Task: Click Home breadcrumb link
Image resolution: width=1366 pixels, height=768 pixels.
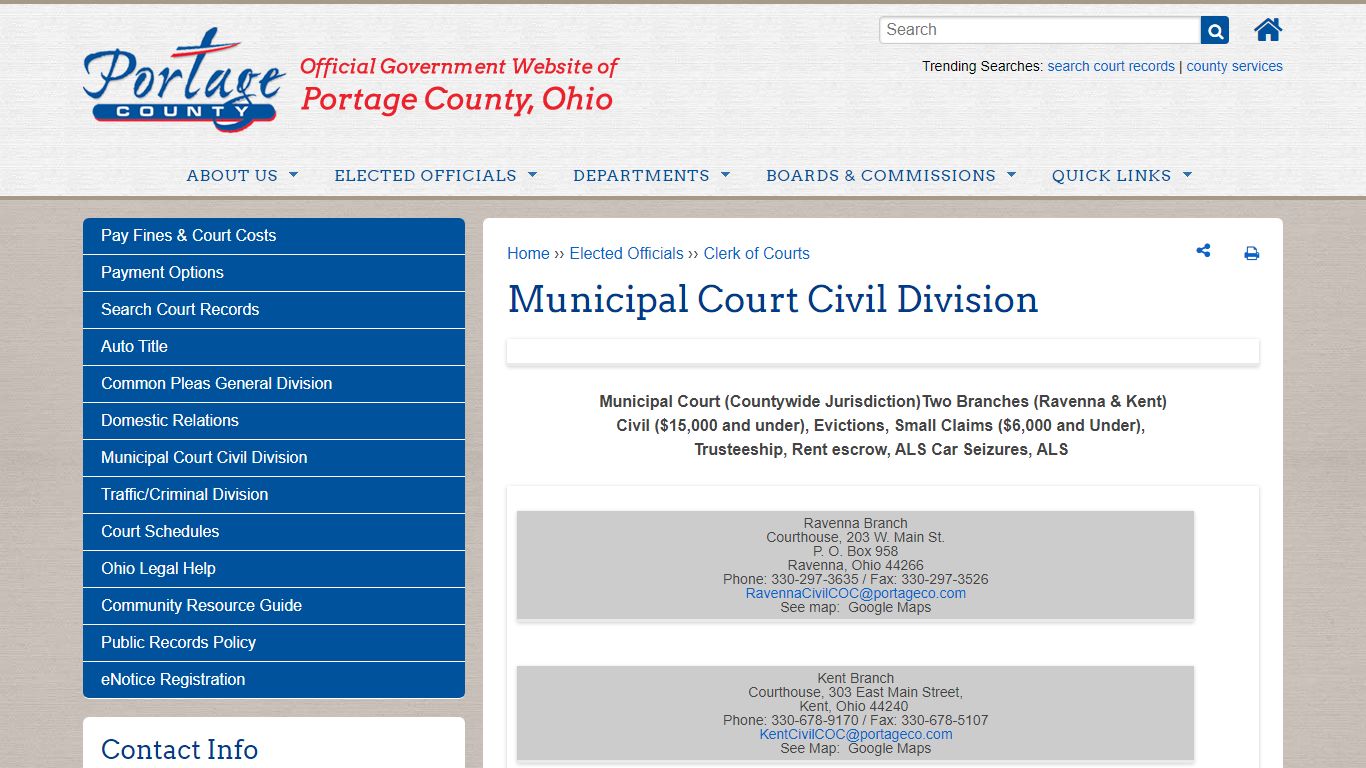Action: [528, 253]
